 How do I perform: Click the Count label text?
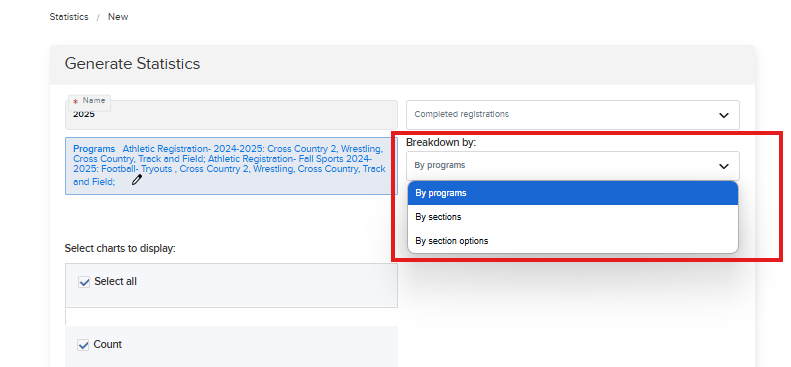click(107, 344)
